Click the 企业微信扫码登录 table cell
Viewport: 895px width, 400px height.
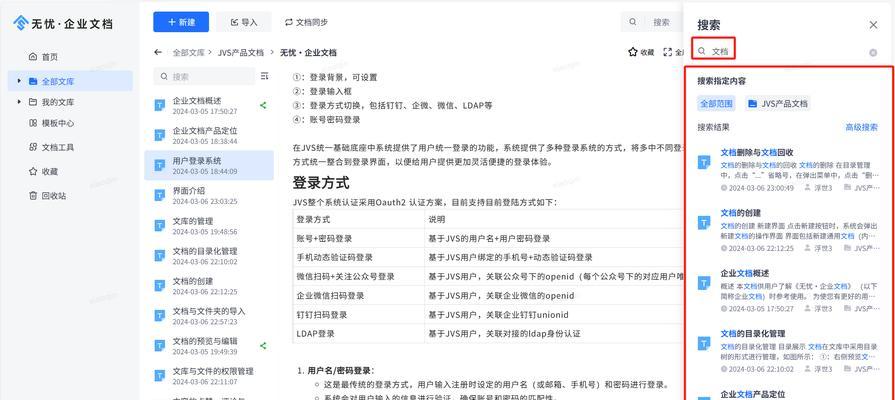click(358, 296)
